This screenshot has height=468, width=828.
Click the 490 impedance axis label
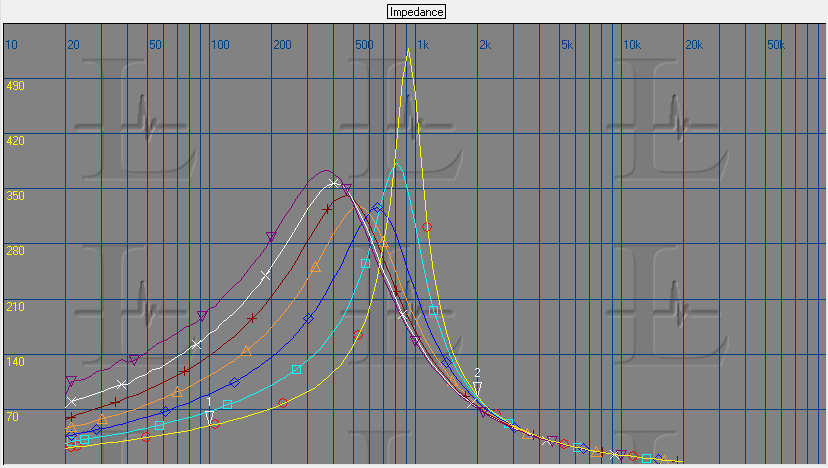tap(15, 86)
